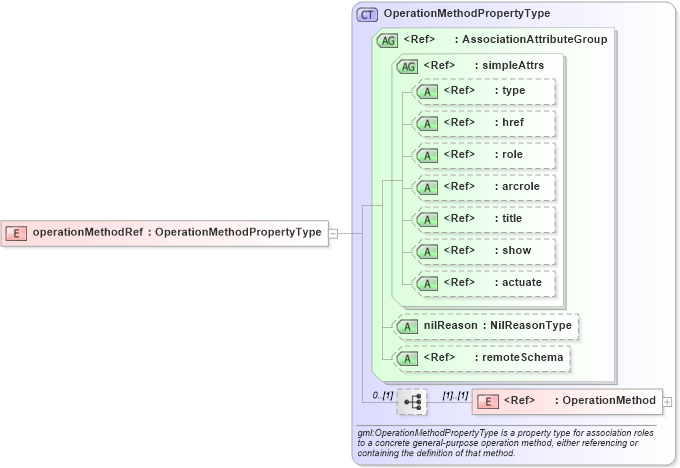Viewport: 680px width, 468px height.
Task: Click the A icon of show attribute
Action: (x=427, y=252)
